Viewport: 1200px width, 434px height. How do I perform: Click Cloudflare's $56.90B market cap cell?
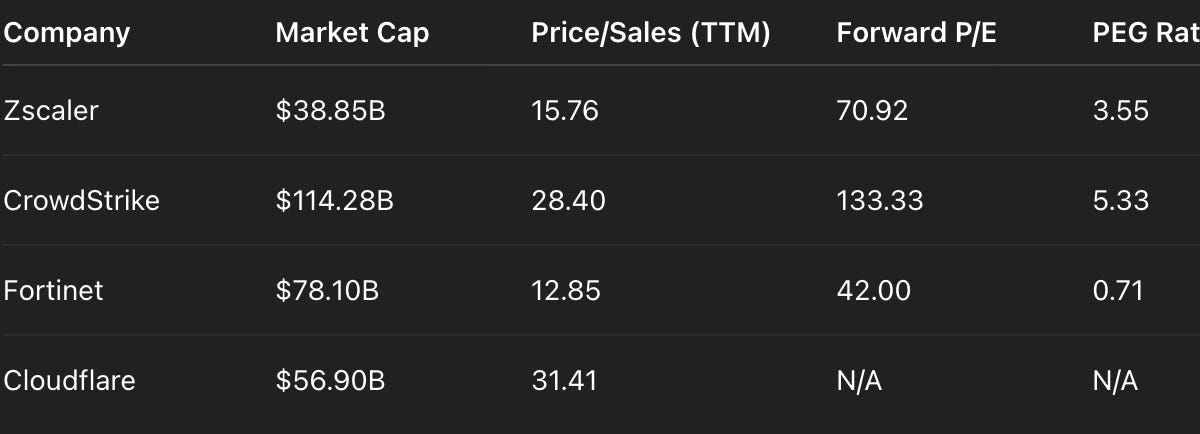click(331, 380)
